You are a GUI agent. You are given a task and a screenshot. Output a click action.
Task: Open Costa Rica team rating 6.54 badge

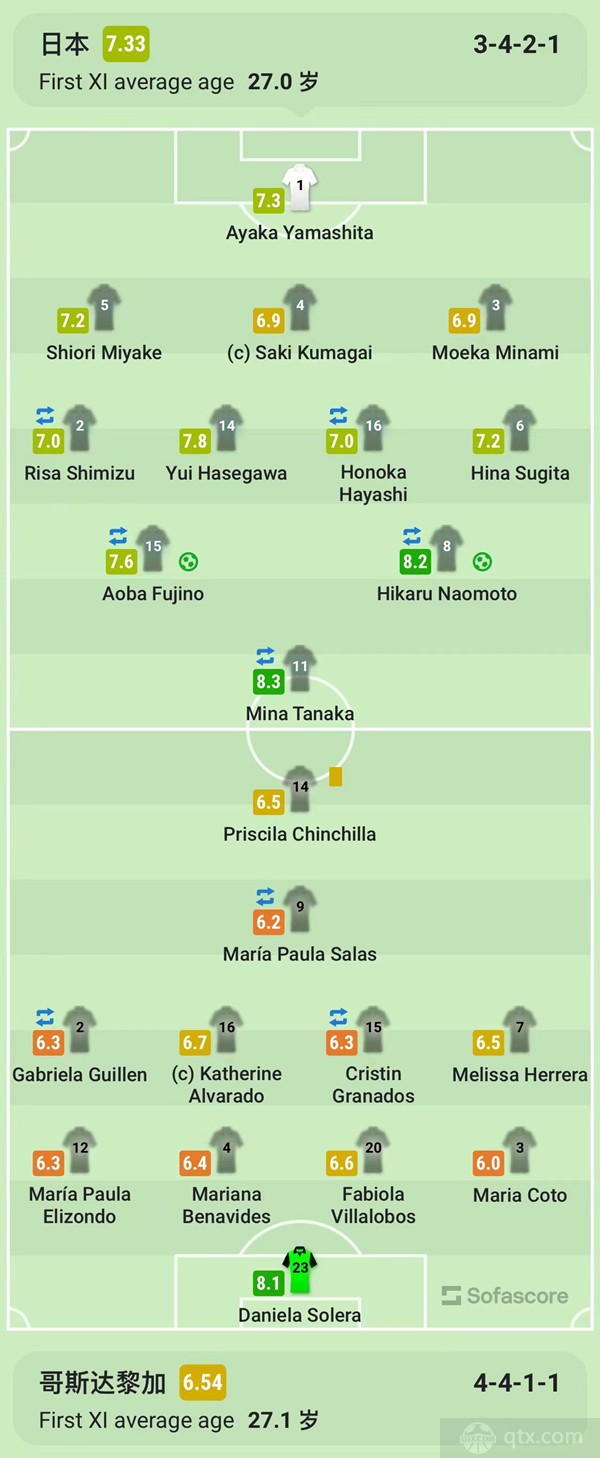coord(203,1382)
